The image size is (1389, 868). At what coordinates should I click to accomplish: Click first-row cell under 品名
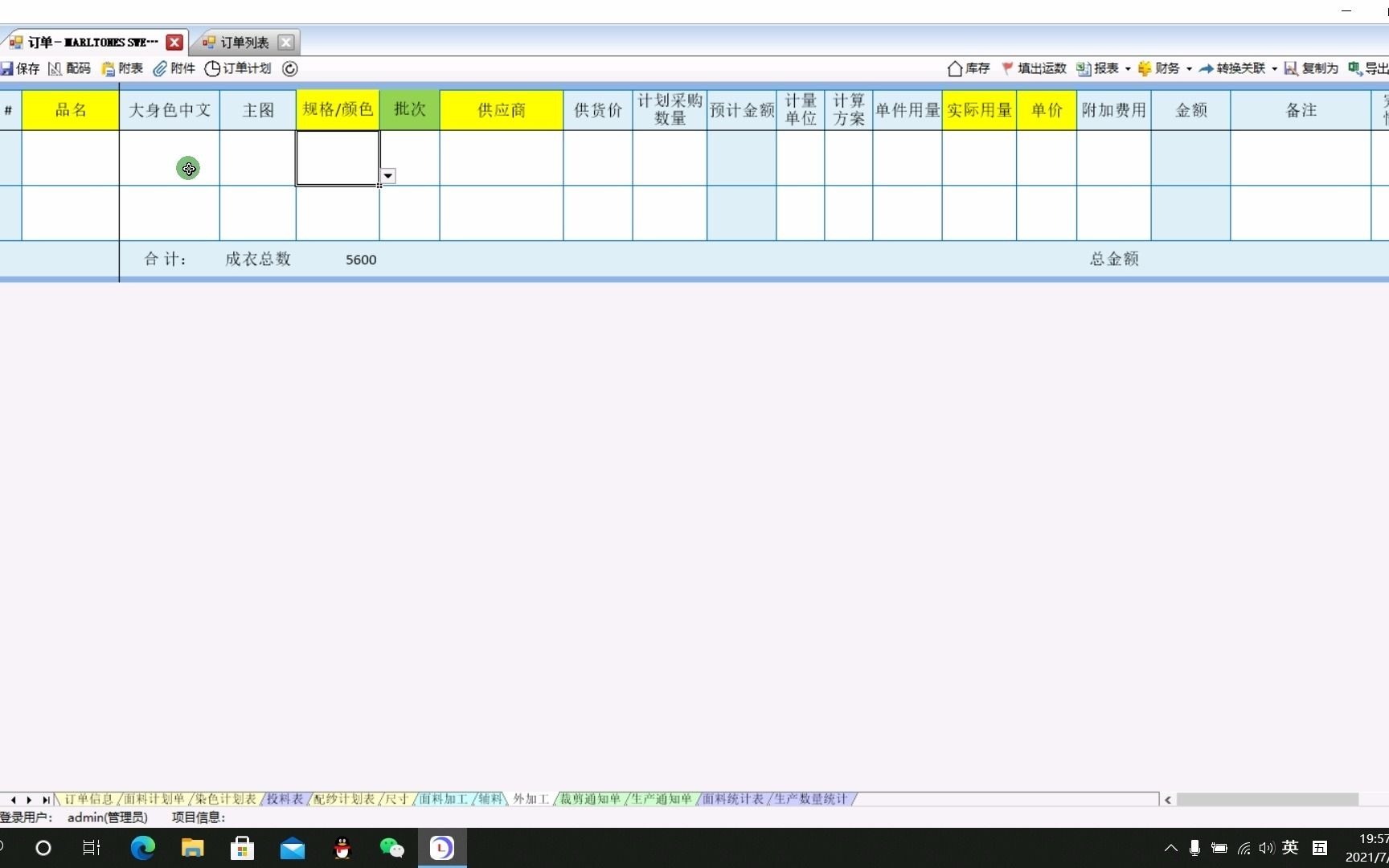(x=71, y=158)
